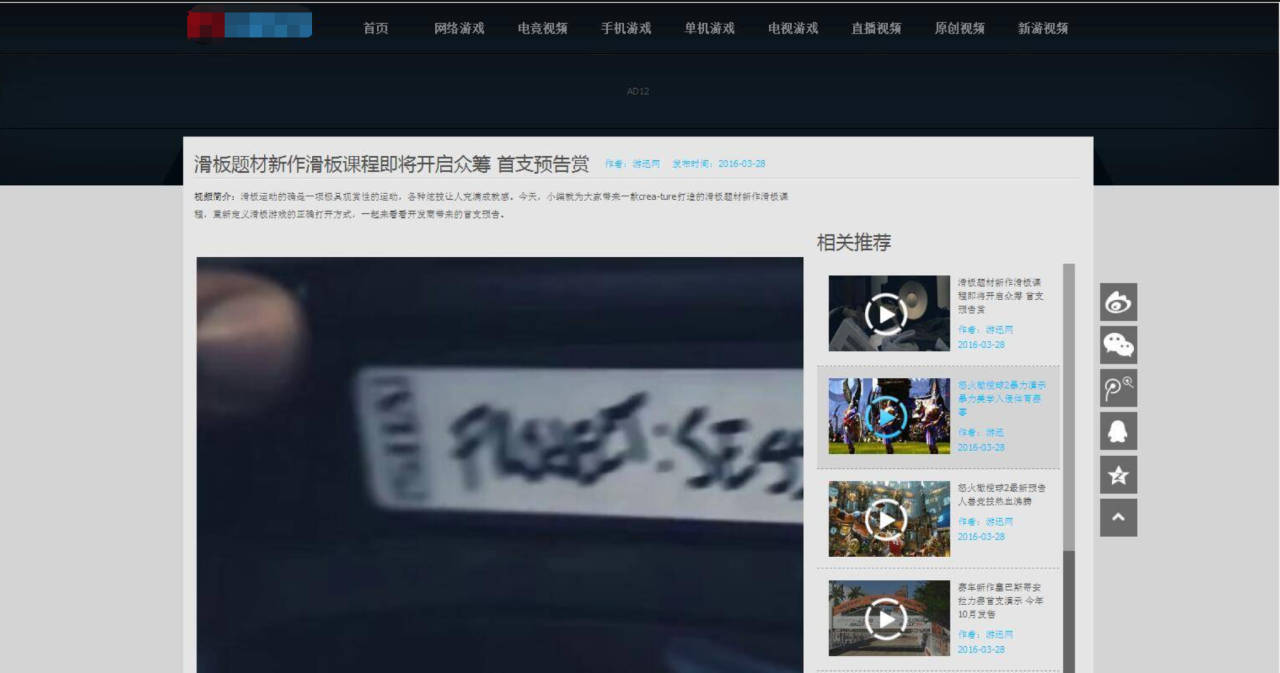The image size is (1280, 673).
Task: Open the 直播视频 nav item
Action: pos(876,28)
